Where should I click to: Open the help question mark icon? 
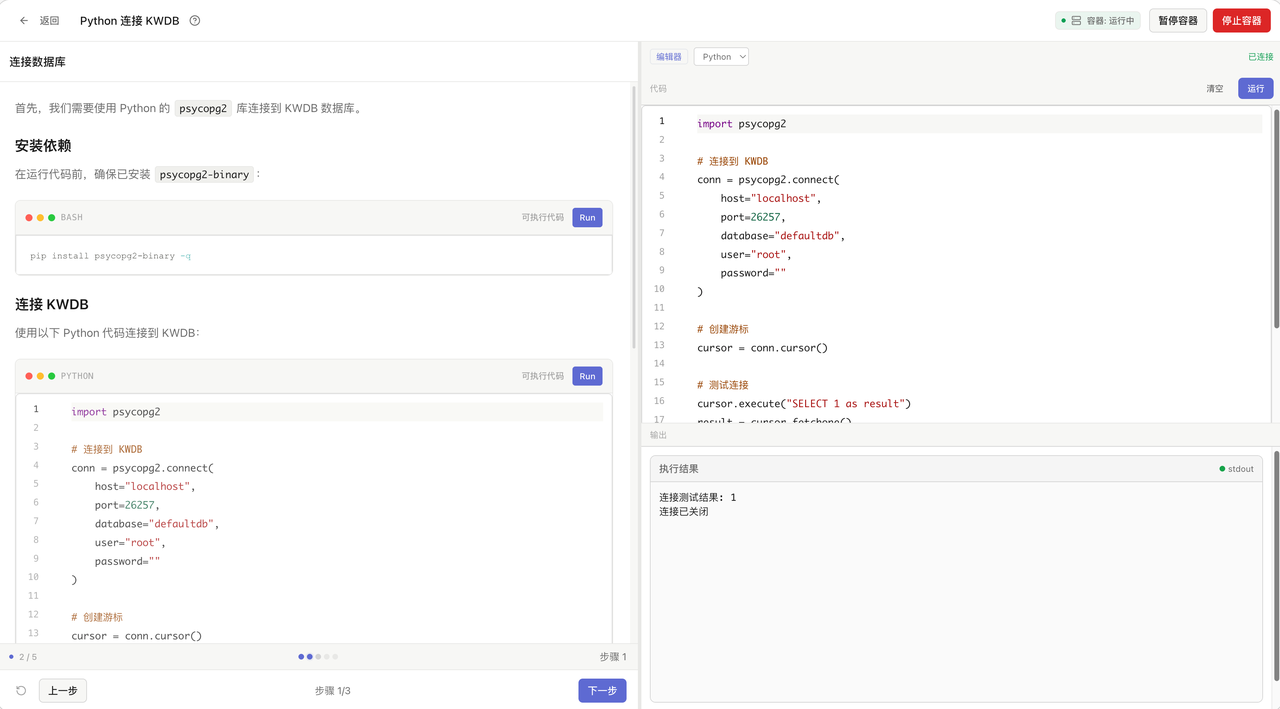pyautogui.click(x=195, y=20)
